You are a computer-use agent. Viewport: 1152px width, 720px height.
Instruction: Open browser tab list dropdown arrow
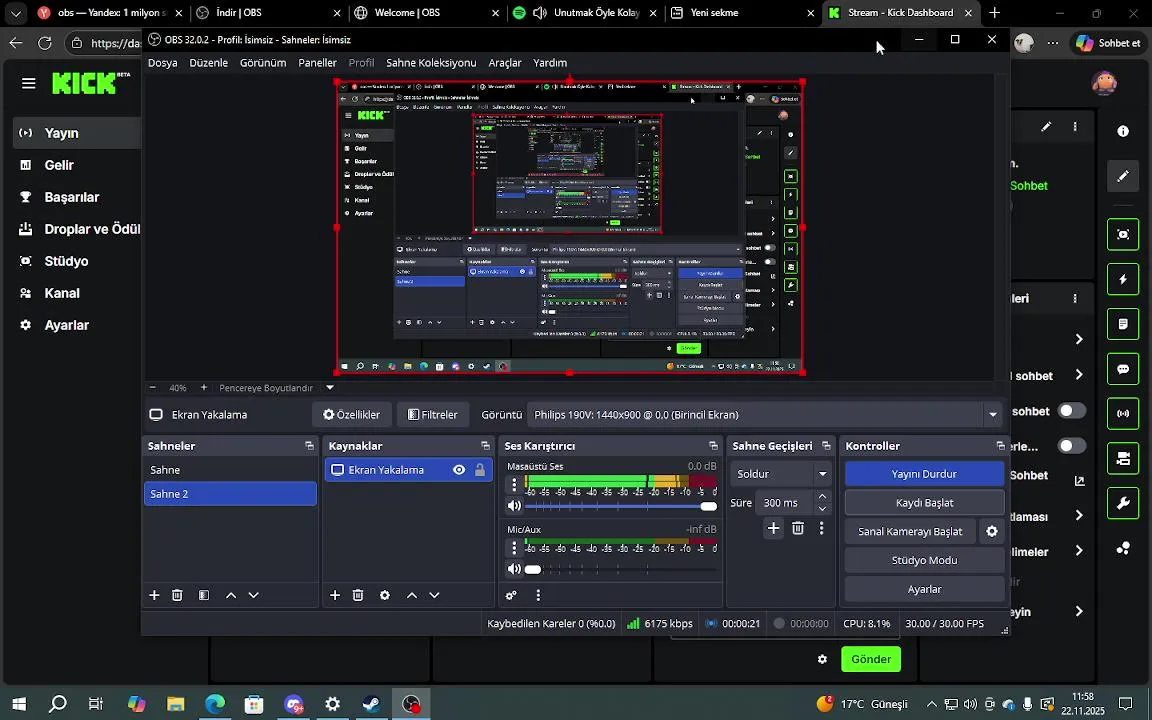(16, 12)
